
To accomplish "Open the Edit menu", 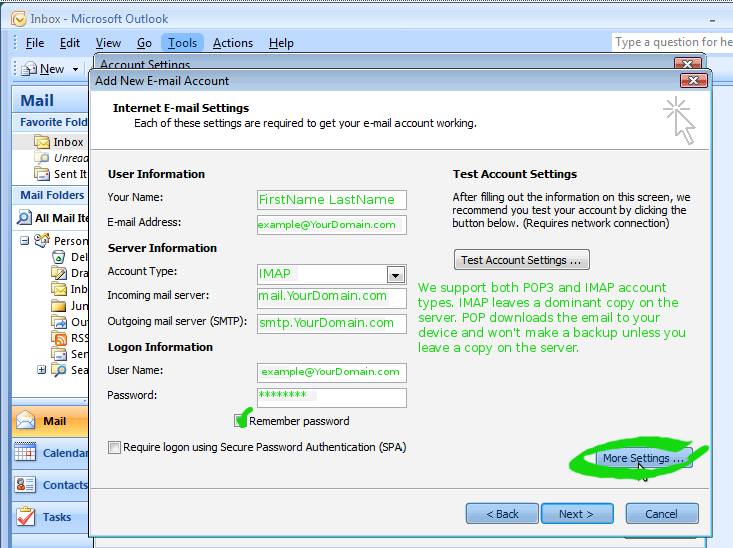I will click(x=70, y=43).
